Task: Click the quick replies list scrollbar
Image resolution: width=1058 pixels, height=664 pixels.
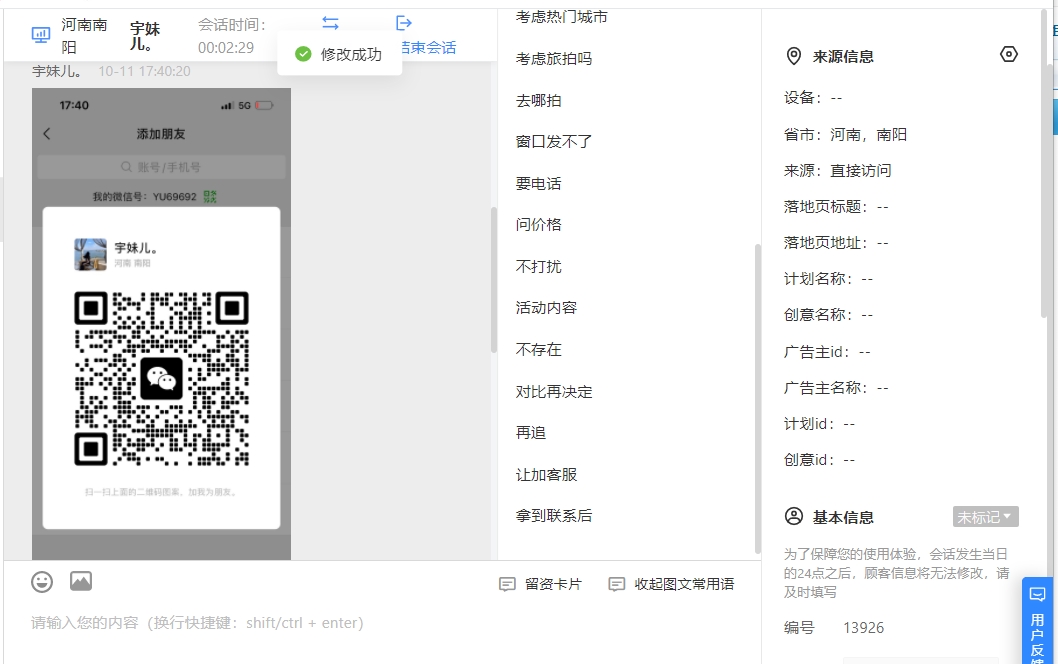Action: (758, 398)
